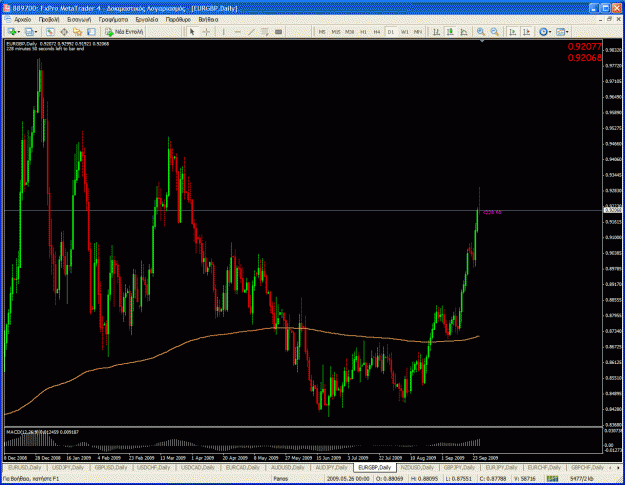
Task: Zoom out of the chart
Action: (x=495, y=32)
